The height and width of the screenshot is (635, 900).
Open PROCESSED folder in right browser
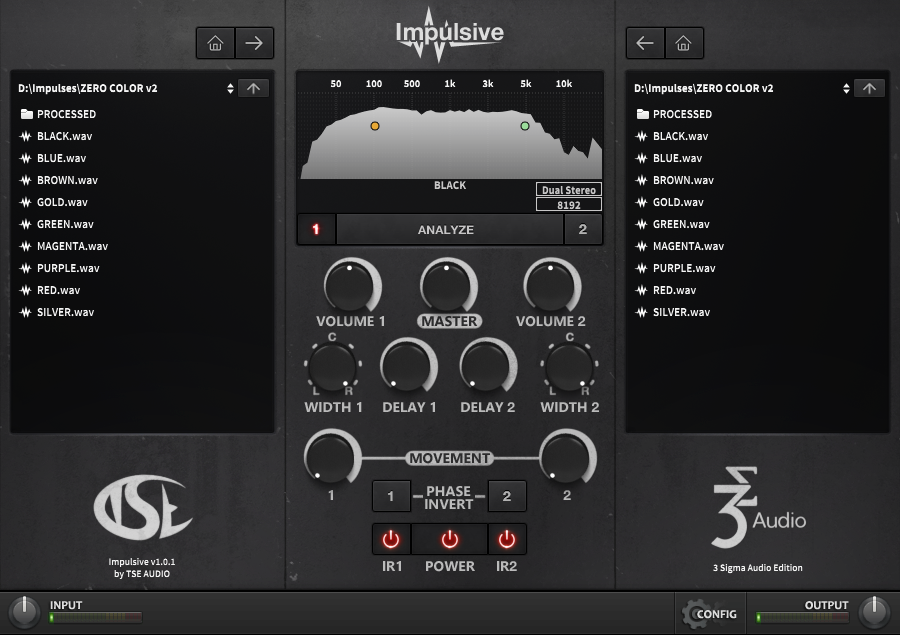pyautogui.click(x=674, y=114)
